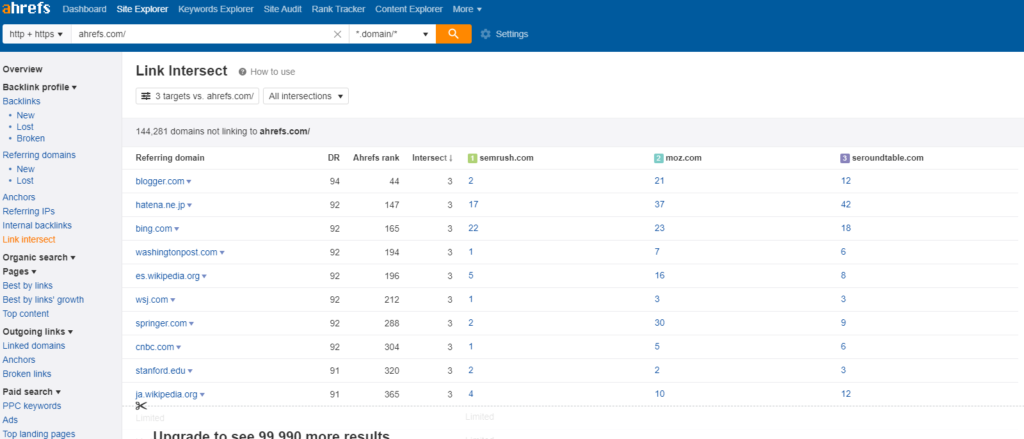This screenshot has height=439, width=1024.
Task: Click the How to use link
Action: click(272, 72)
